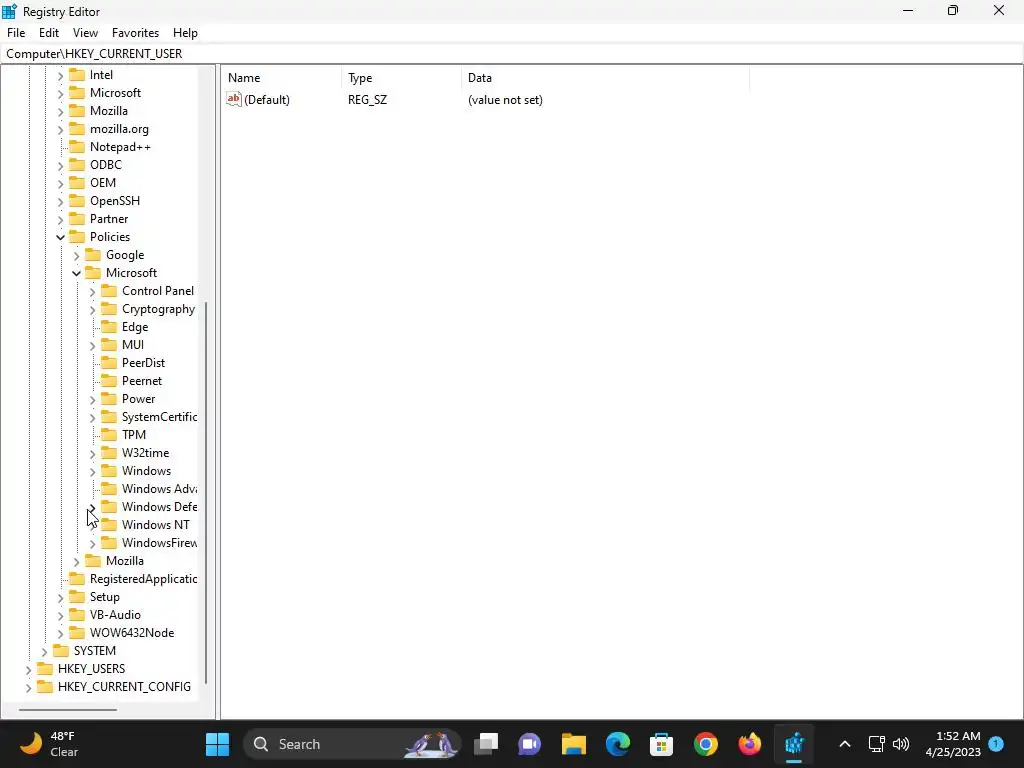Click the taskbar Search box

(x=353, y=744)
